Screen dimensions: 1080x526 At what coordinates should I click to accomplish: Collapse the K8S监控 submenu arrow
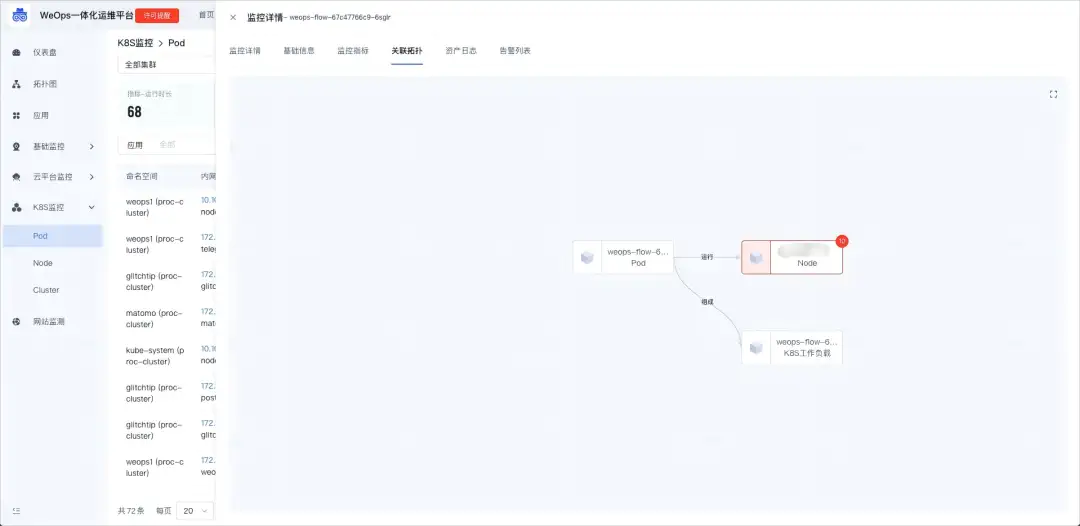tap(92, 207)
